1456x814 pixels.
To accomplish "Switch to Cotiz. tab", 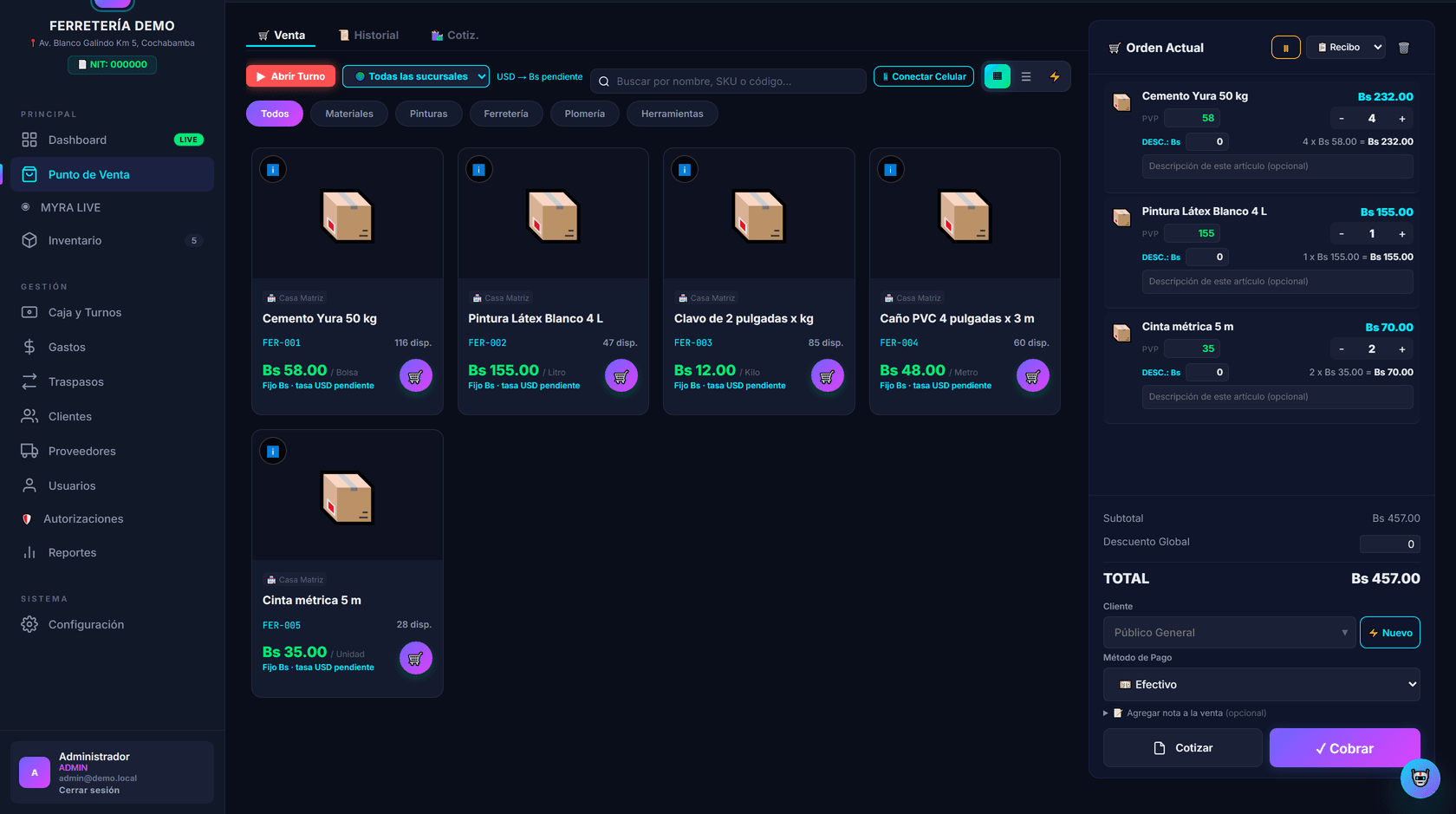I will pos(455,36).
